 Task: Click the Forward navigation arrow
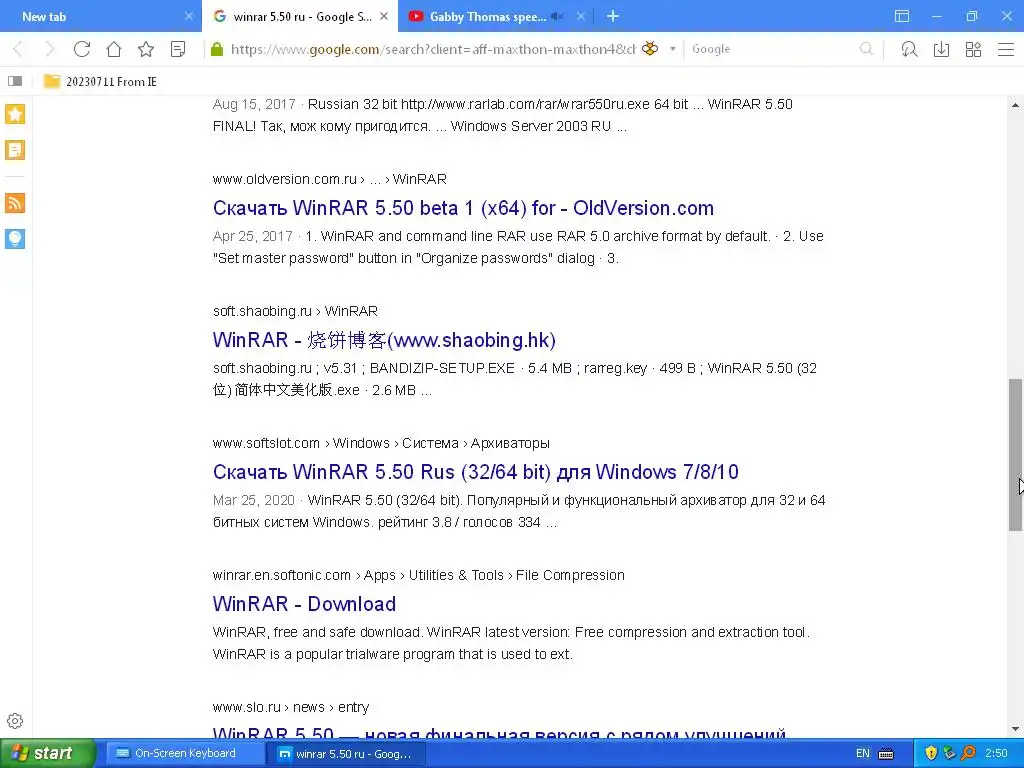[x=50, y=49]
